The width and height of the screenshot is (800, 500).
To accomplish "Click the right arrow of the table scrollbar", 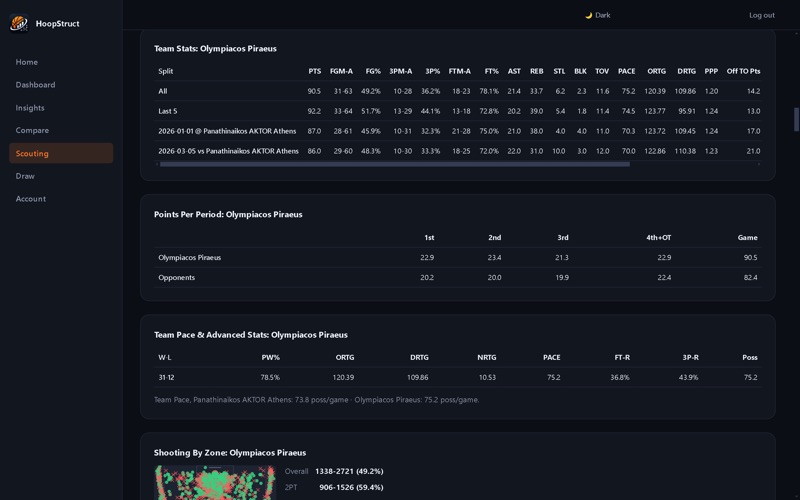I will pos(759,164).
